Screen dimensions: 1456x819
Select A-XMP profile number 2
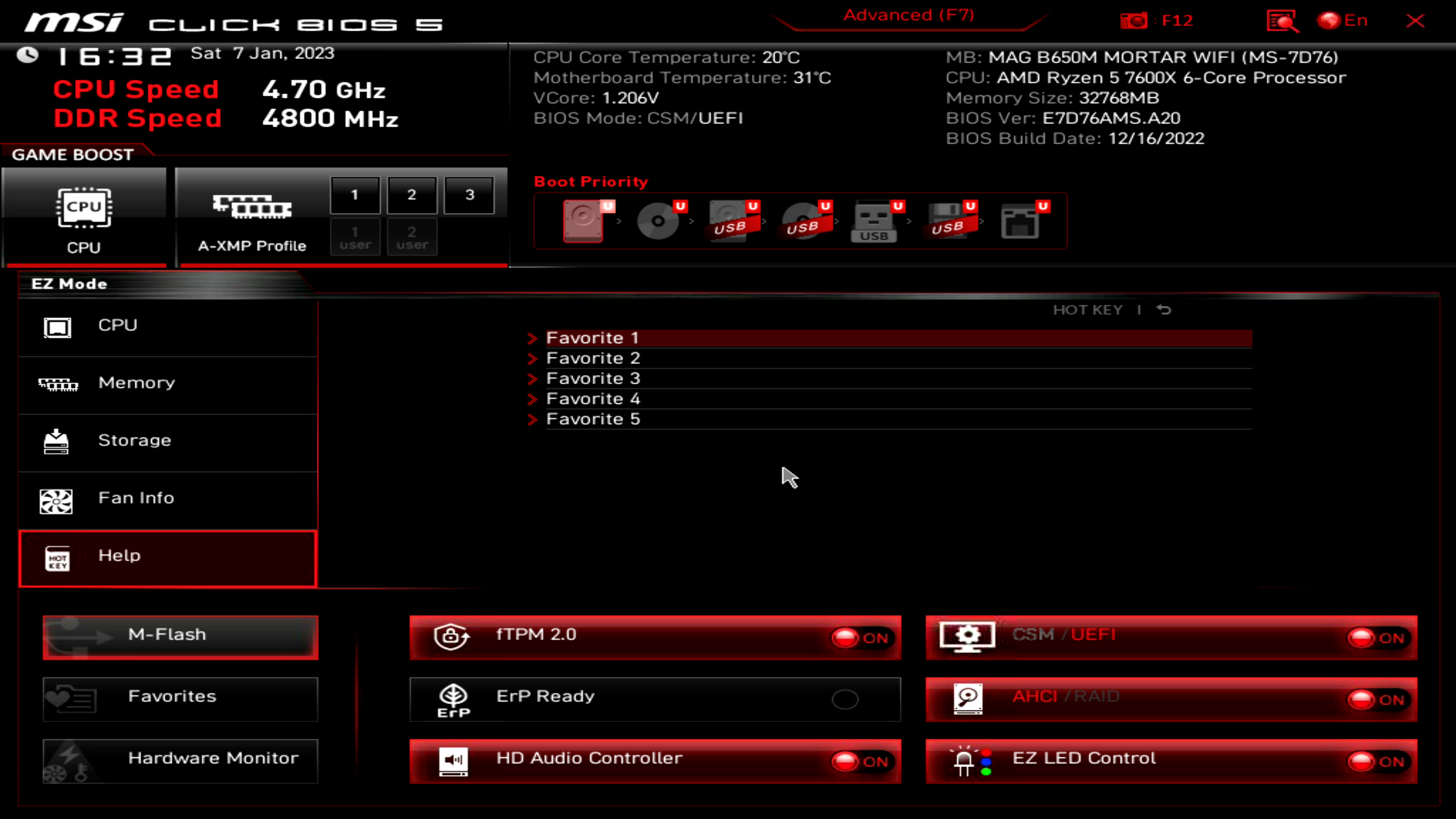pyautogui.click(x=411, y=195)
